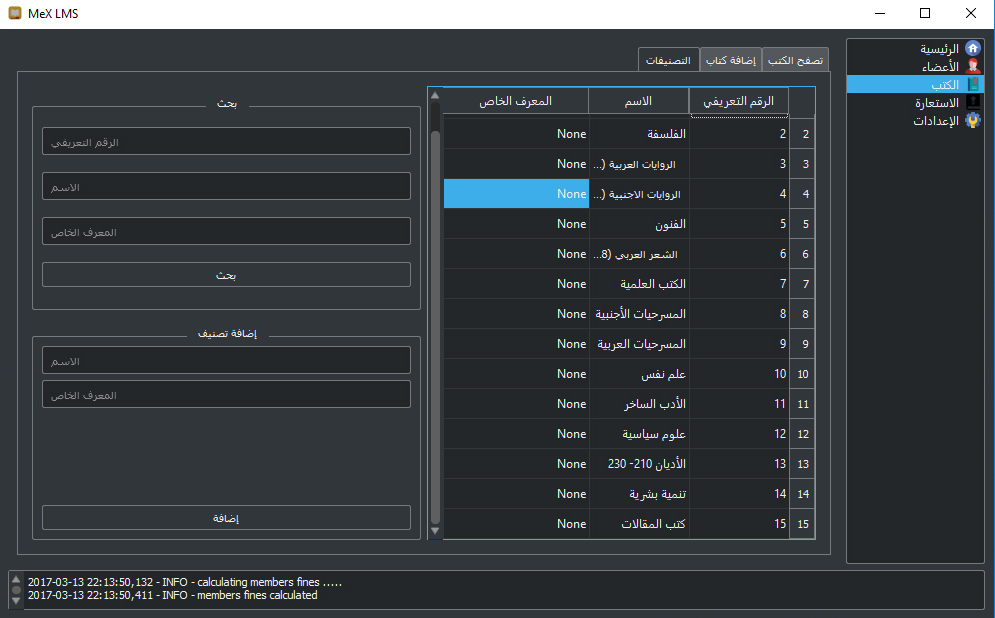Viewport: 995px width, 618px height.
Task: Select the المسرحيات العربية category cell
Action: pyautogui.click(x=639, y=343)
